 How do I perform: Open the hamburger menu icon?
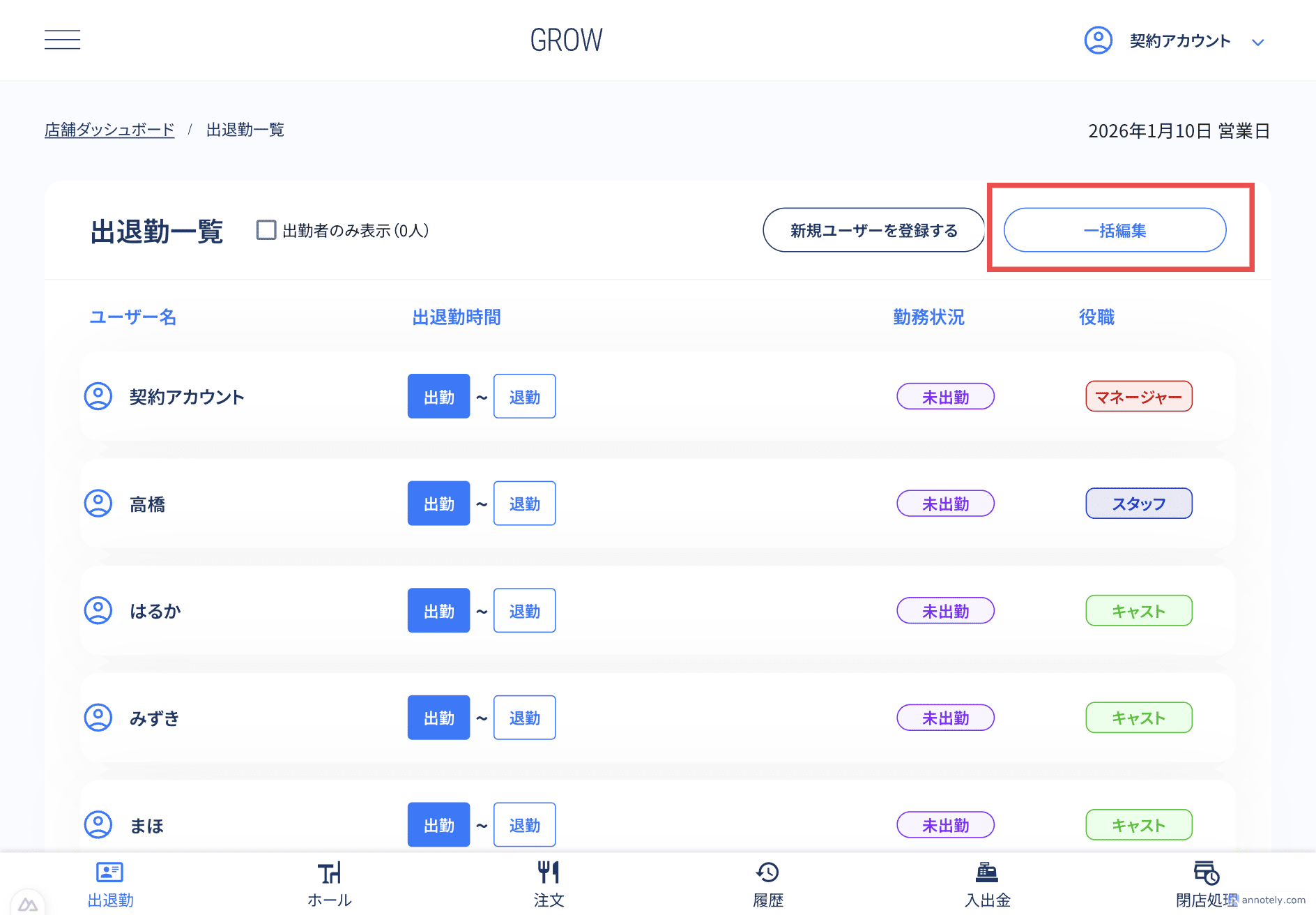click(x=62, y=40)
